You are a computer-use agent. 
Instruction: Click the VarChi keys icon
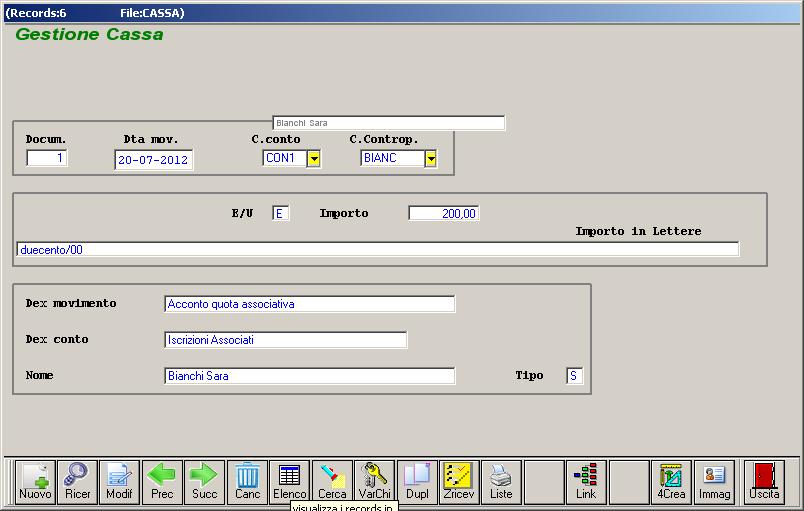(375, 481)
